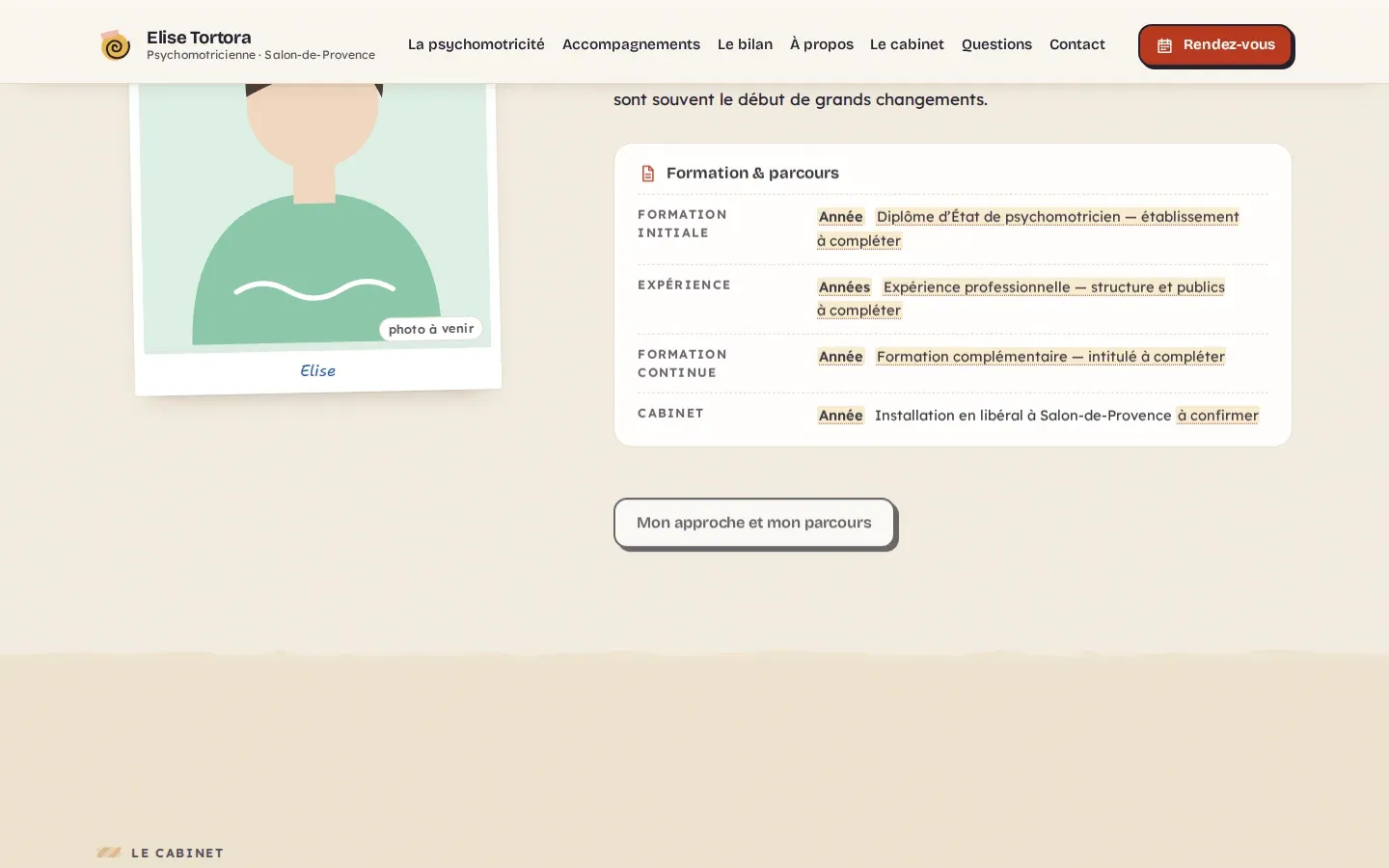Click the Mon approche et mon parcours button
The height and width of the screenshot is (868, 1389).
coord(754,523)
